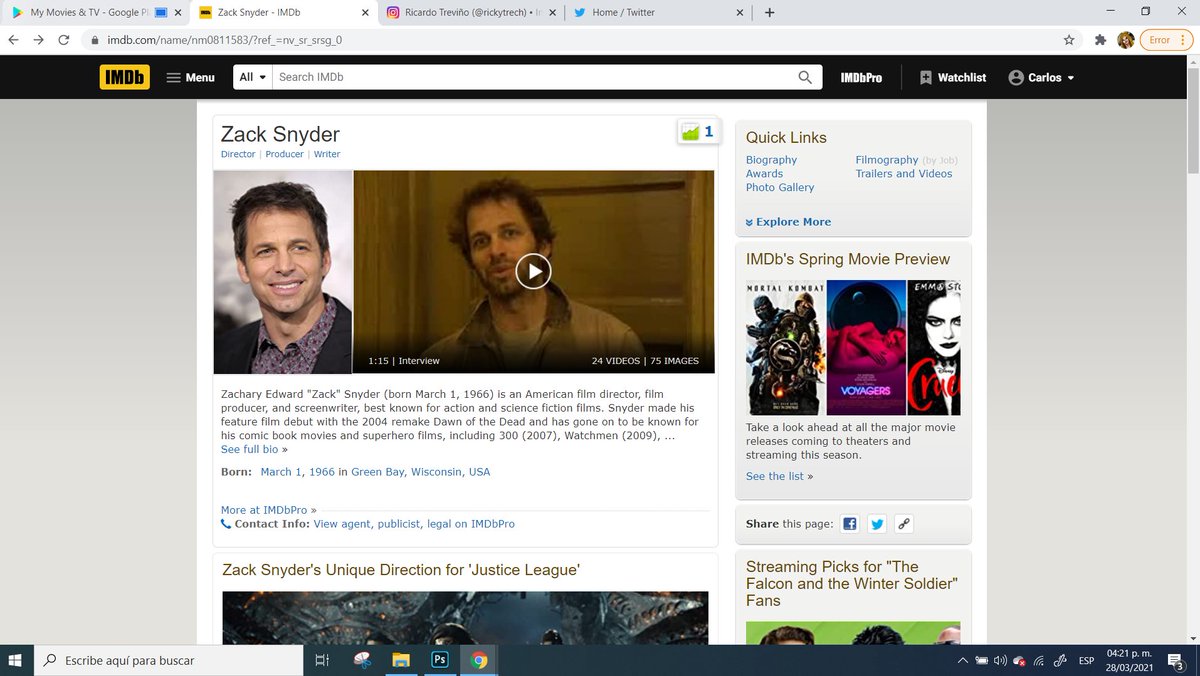Click the Search IMDb input field
This screenshot has height=676, width=1200.
532,77
